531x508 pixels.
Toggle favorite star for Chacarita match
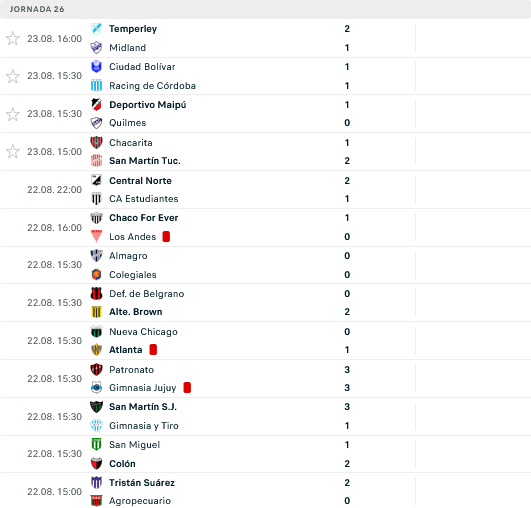pos(13,151)
